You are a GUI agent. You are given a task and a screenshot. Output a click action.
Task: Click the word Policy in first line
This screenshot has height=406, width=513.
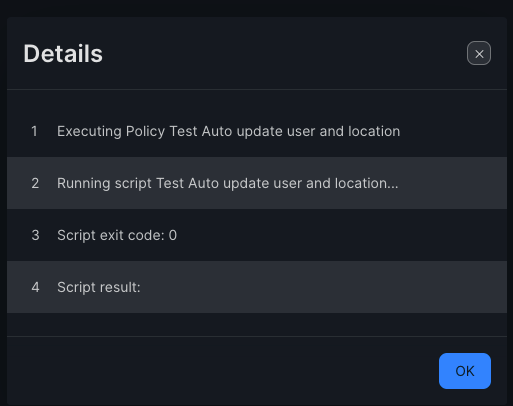(145, 132)
